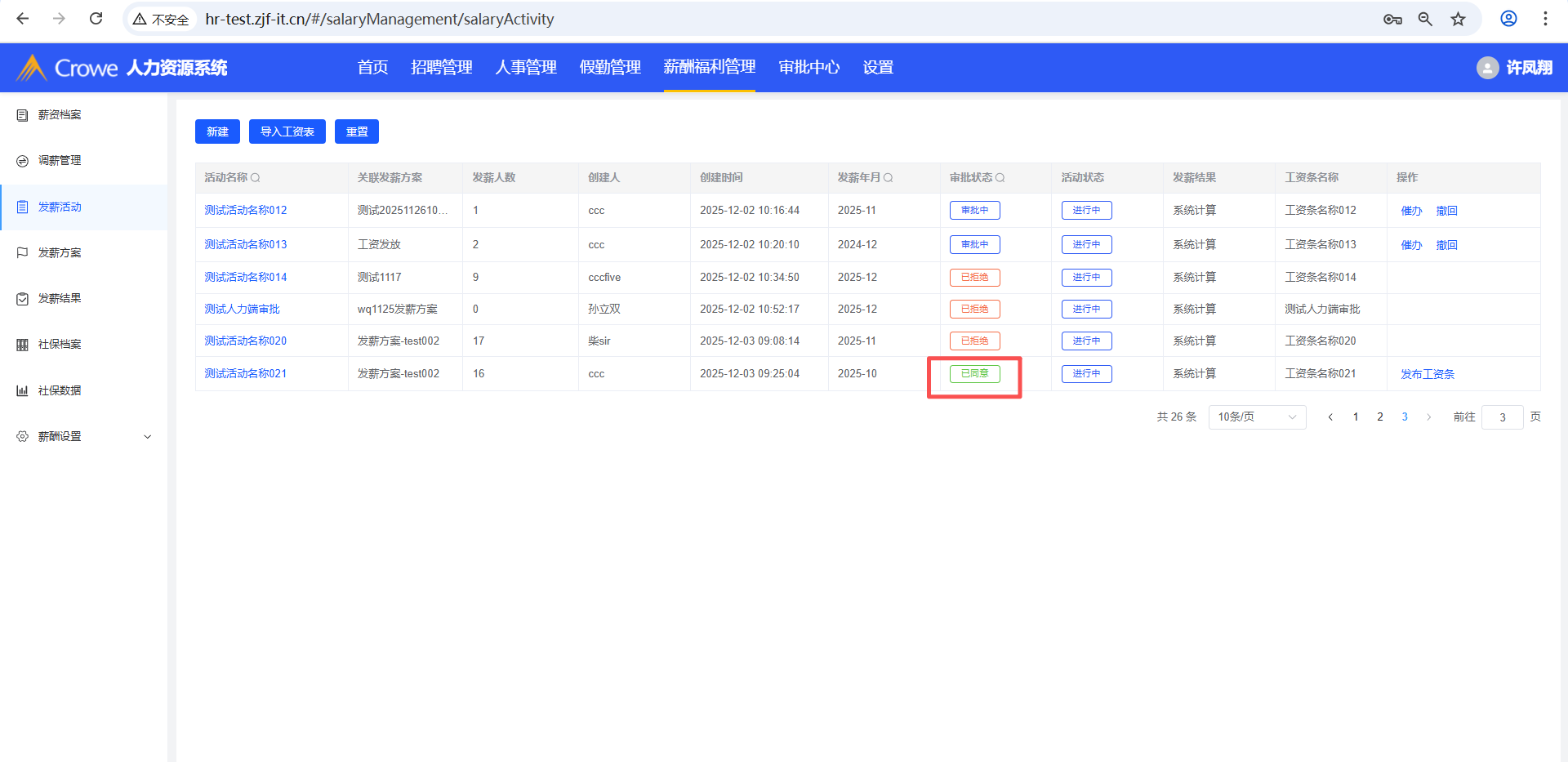Switch to the 审批中心 top menu
Screen dimensions: 1568x762
click(808, 67)
